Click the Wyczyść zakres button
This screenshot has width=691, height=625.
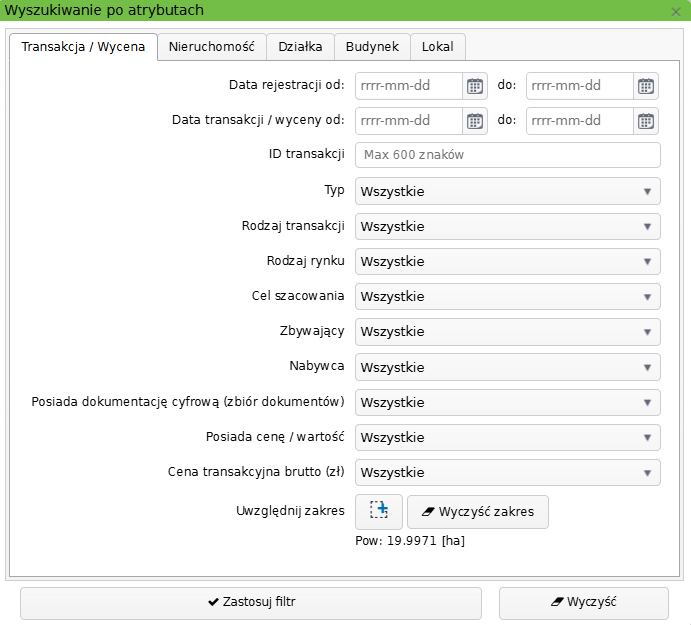[478, 511]
